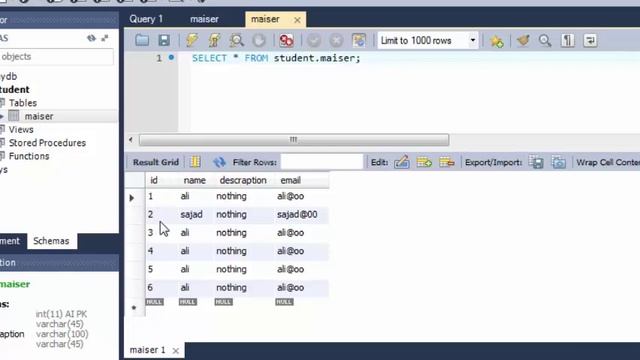Export recordset to external file

[536, 162]
